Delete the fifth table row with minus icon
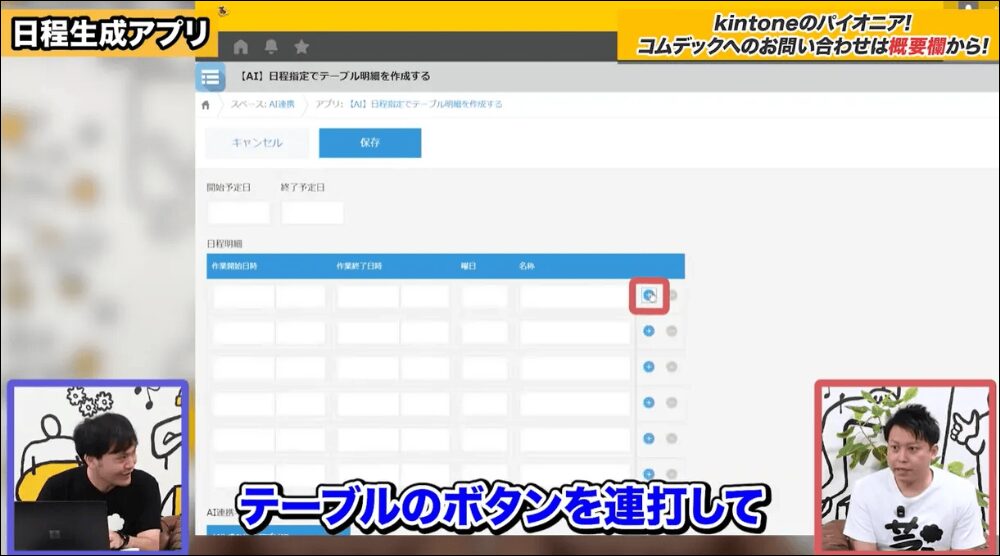The height and width of the screenshot is (556, 1000). click(x=672, y=438)
